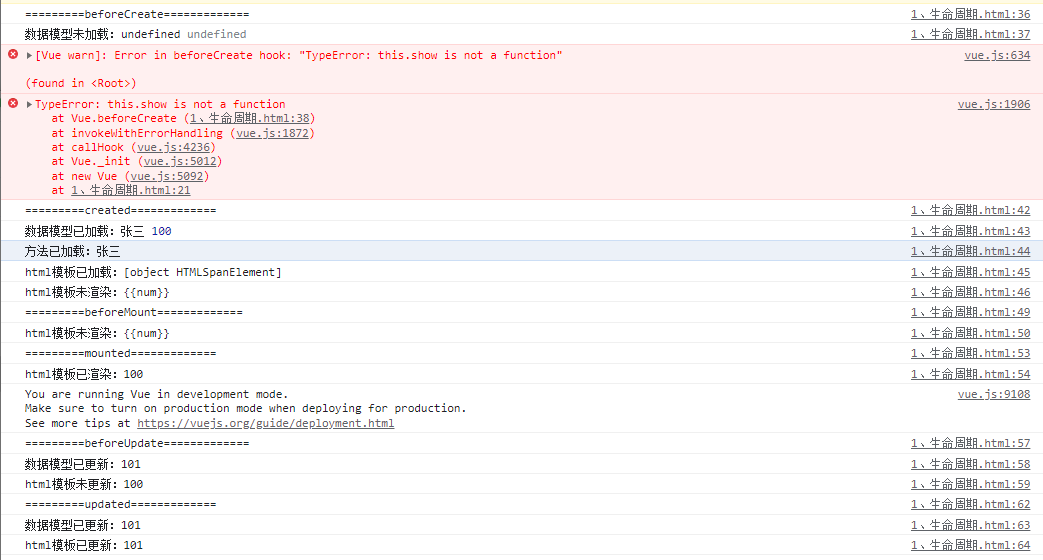
Task: Open source link 生命周期.html:44
Action: (x=970, y=251)
